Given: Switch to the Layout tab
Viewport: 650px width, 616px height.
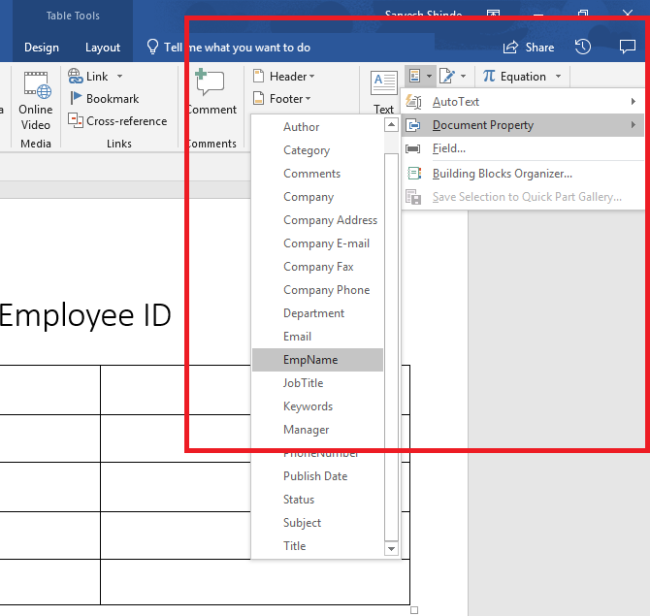Looking at the screenshot, I should [102, 48].
